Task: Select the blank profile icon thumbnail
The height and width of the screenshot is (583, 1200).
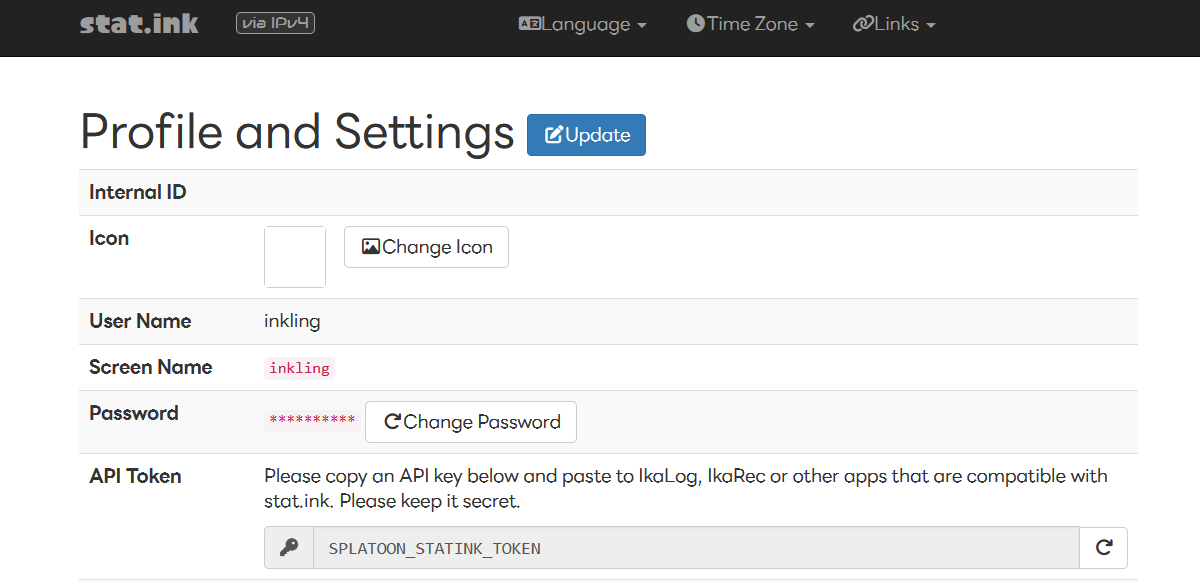Action: (295, 257)
